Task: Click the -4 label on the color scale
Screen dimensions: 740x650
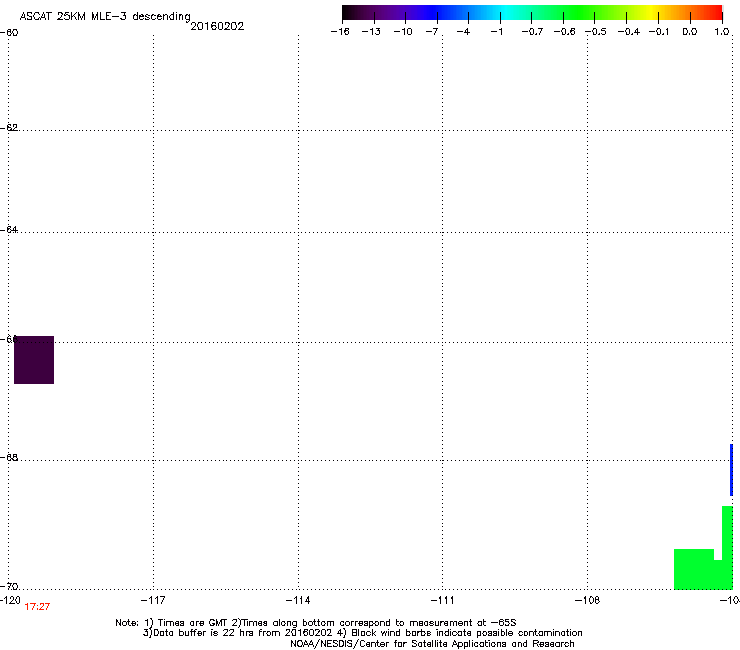Action: (x=463, y=32)
